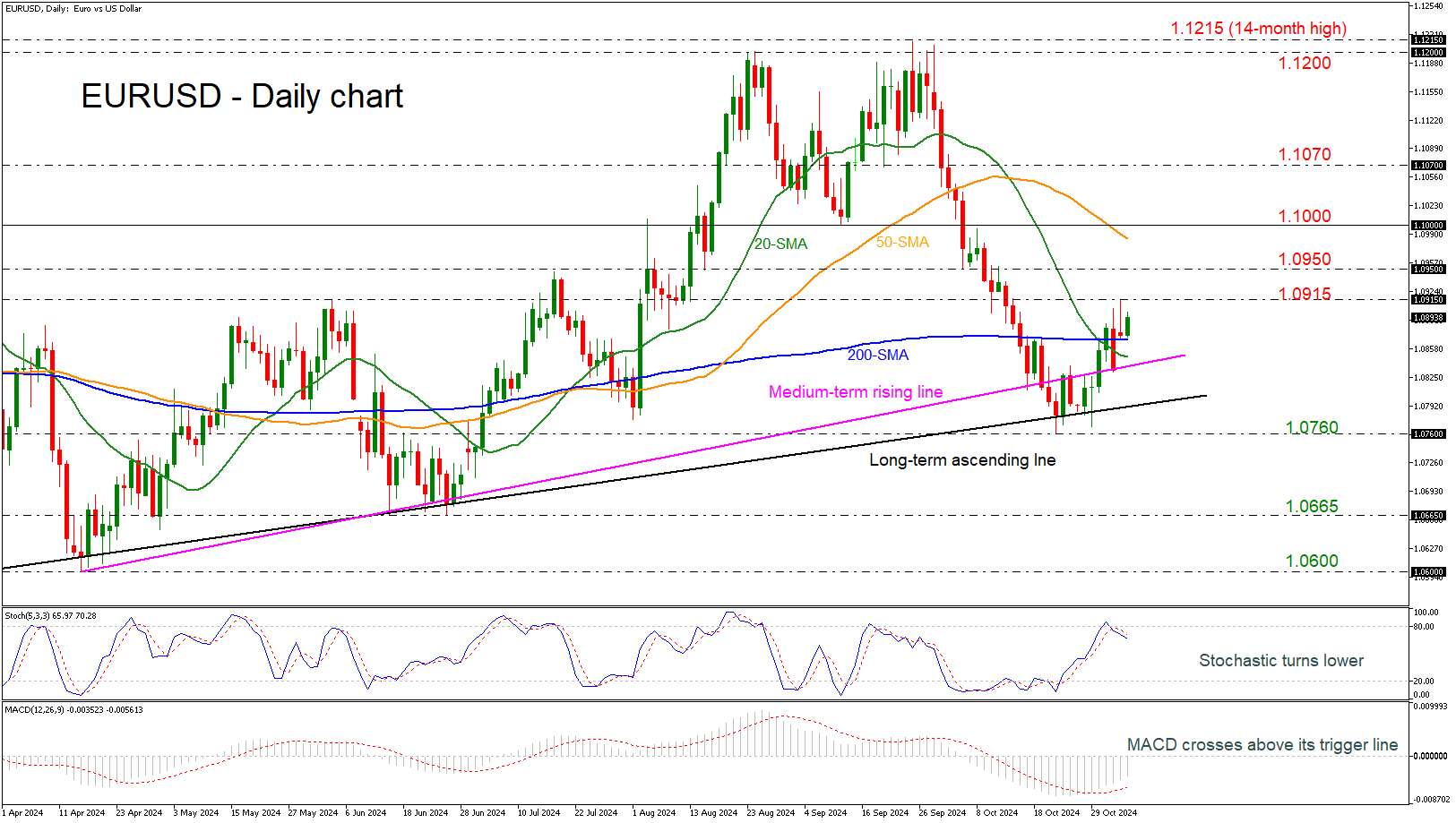Click the 'Stochastic turns lower' annotation

coord(1281,660)
